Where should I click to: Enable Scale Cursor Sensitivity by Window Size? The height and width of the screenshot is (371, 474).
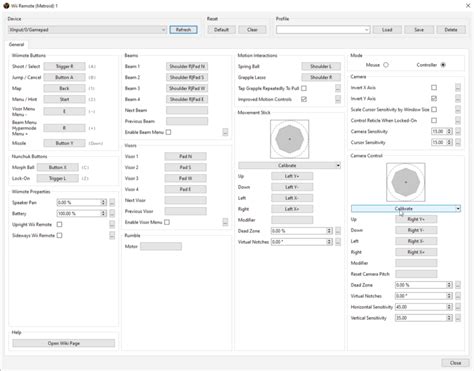click(434, 109)
